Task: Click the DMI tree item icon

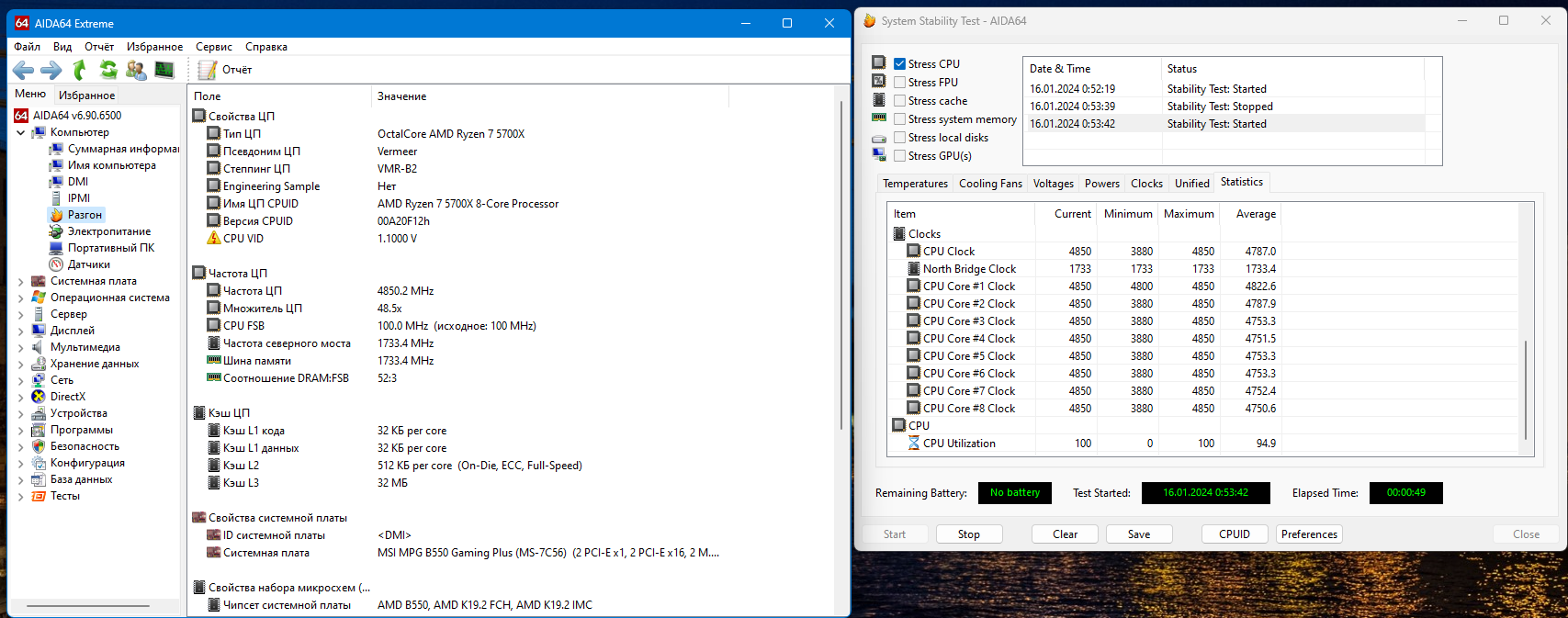Action: pyautogui.click(x=57, y=182)
